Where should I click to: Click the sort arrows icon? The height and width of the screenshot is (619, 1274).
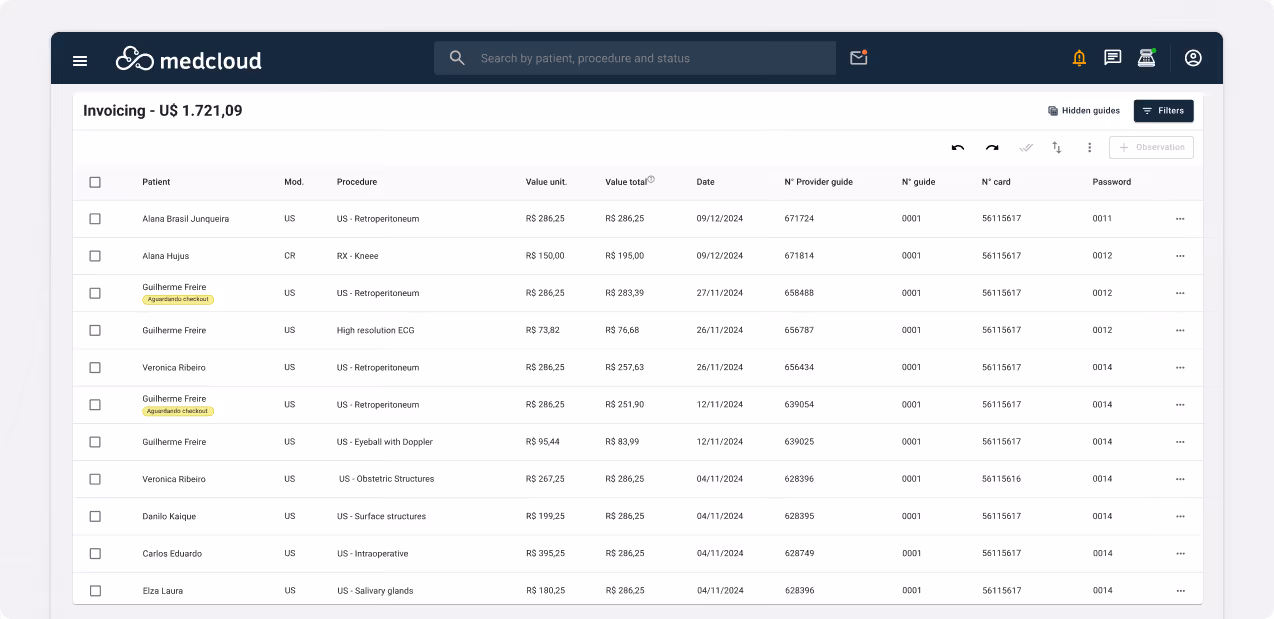1057,147
